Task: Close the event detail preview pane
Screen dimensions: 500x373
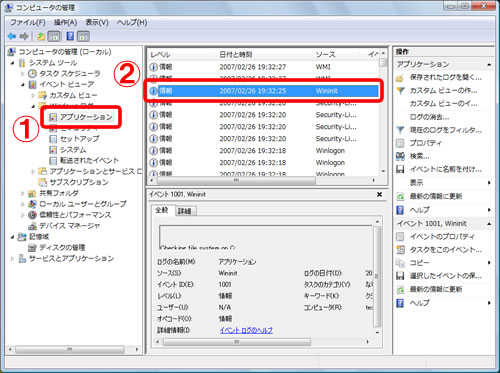Action: point(379,194)
